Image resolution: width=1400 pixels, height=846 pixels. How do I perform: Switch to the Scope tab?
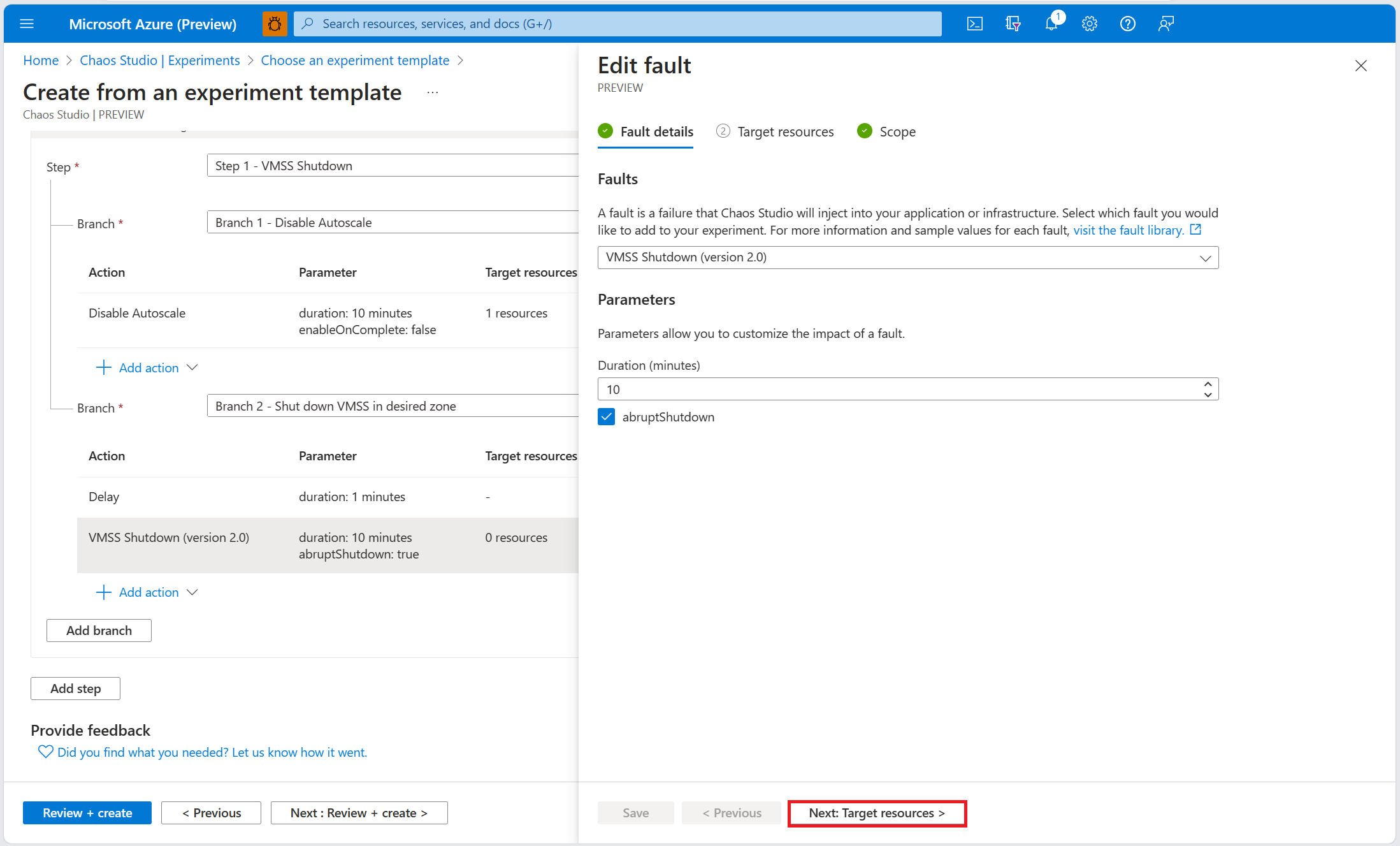(x=897, y=132)
